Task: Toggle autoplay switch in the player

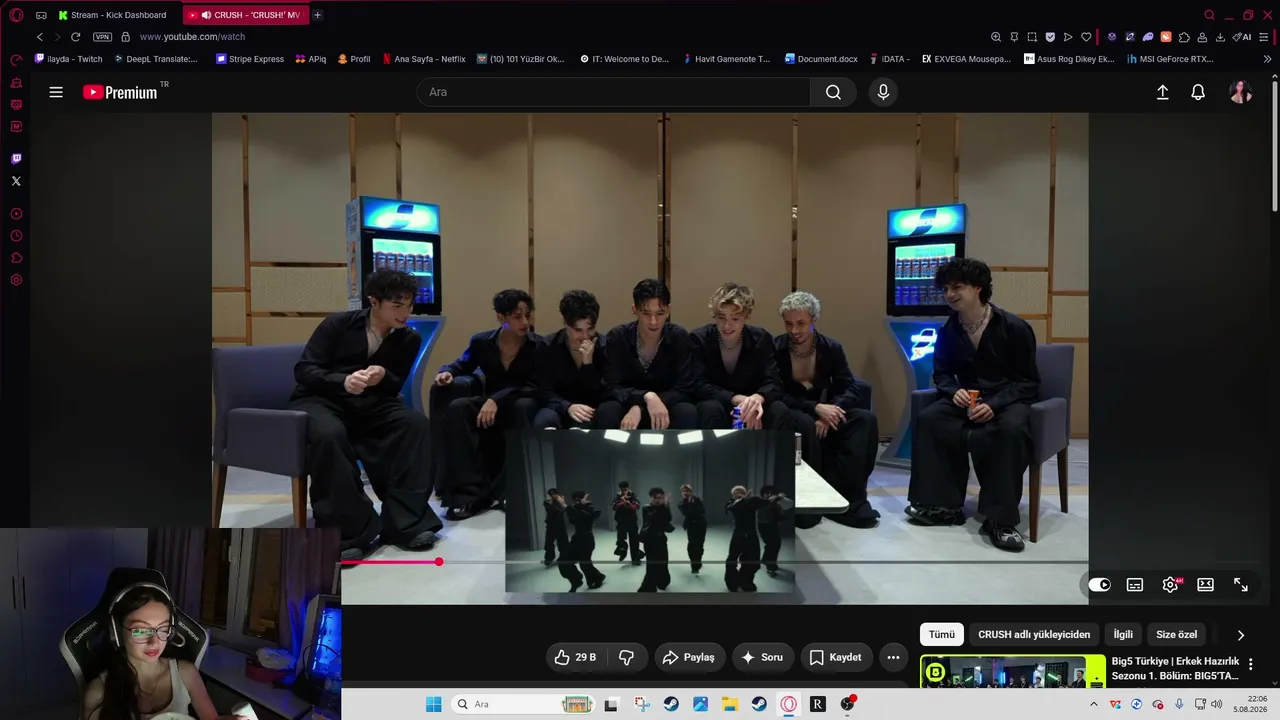Action: point(1099,585)
